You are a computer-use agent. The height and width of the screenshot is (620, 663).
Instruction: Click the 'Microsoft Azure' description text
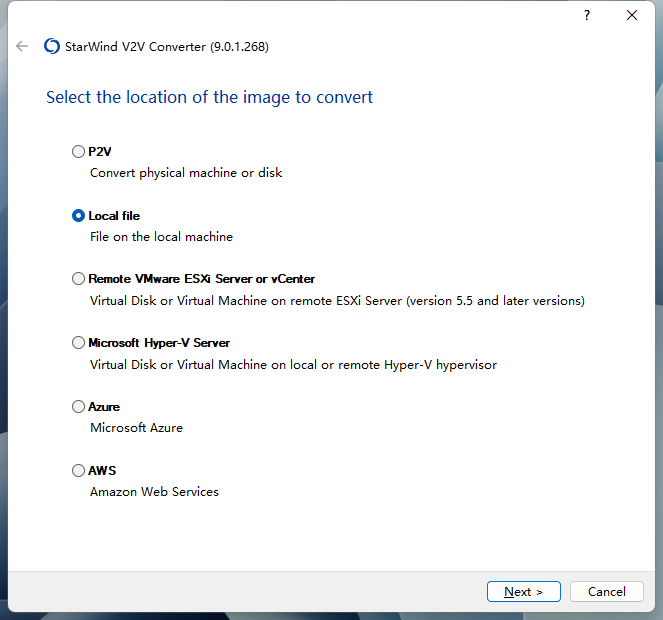click(136, 428)
